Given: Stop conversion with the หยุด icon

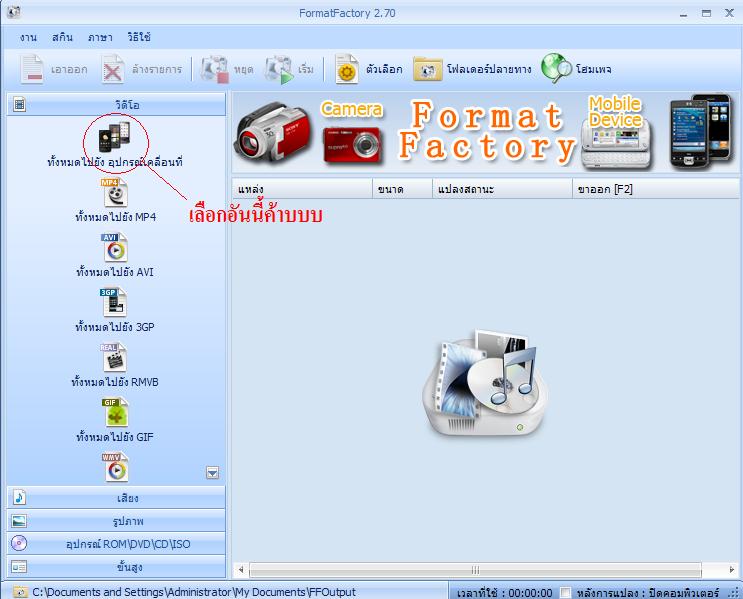Looking at the screenshot, I should pyautogui.click(x=215, y=70).
